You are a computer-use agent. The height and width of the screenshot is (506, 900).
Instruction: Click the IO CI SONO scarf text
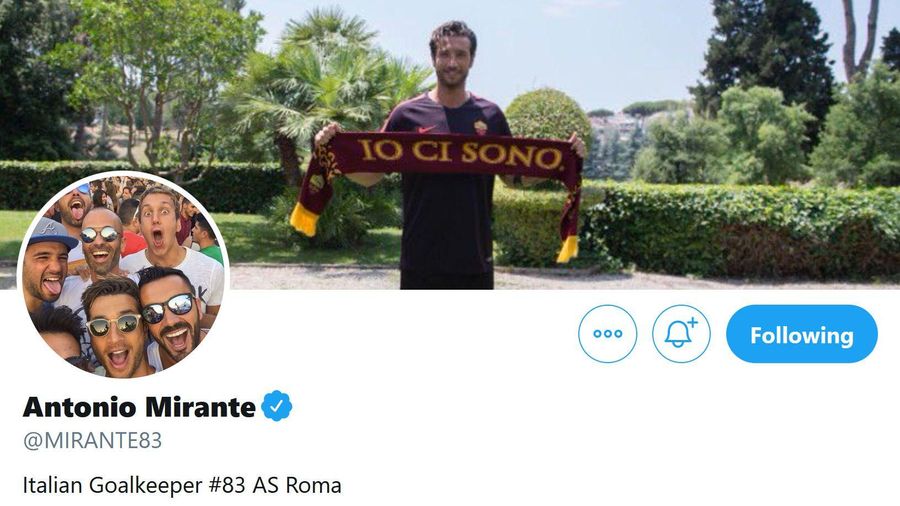[x=460, y=152]
